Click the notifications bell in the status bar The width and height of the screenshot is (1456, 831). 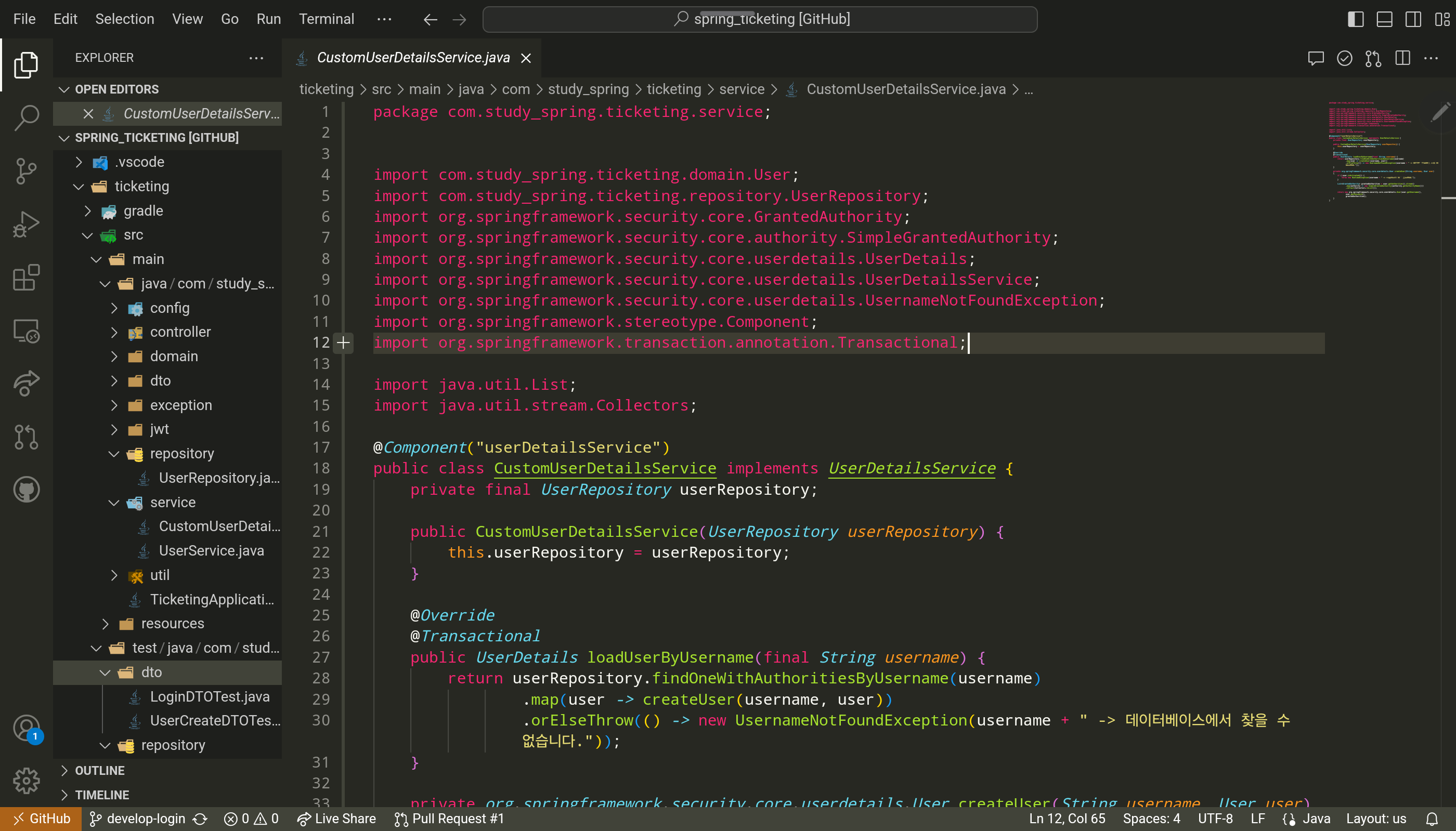1432,819
